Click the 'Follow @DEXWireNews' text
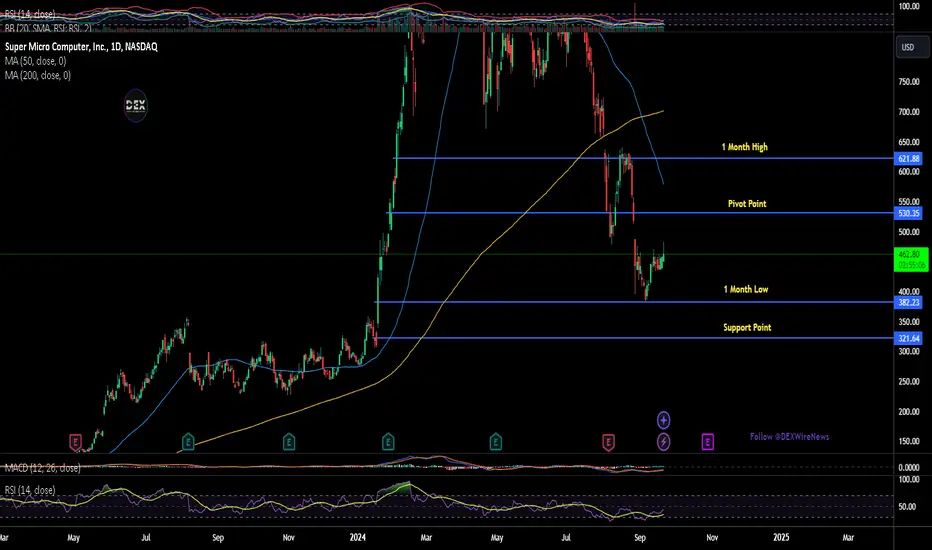932x550 pixels. pyautogui.click(x=789, y=436)
